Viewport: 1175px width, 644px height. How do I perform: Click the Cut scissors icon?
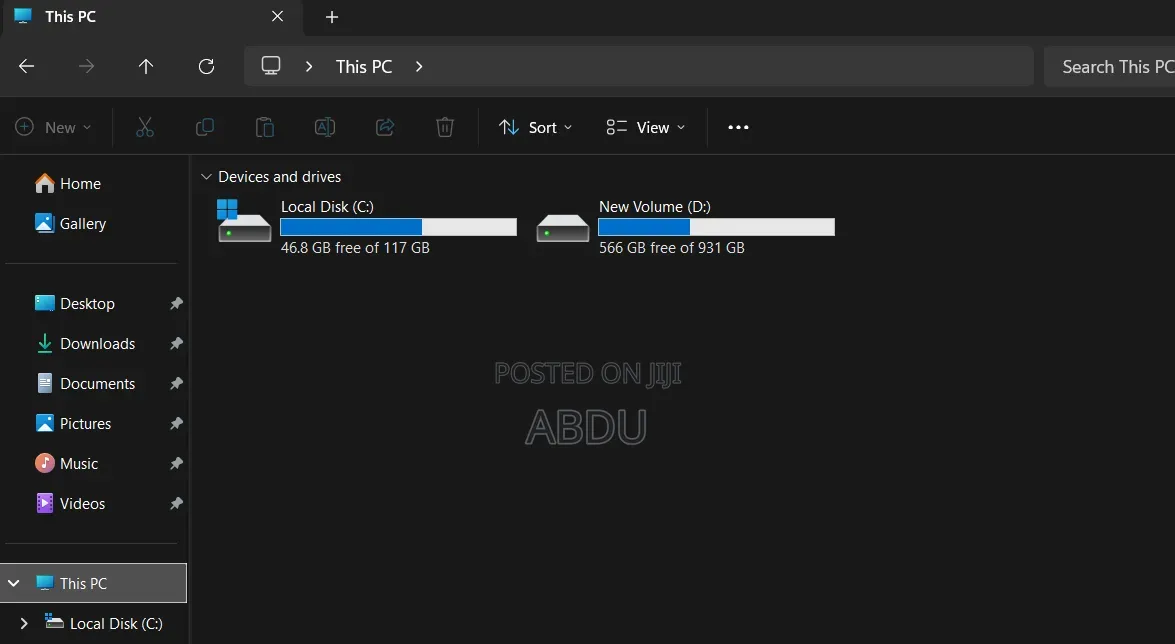click(x=145, y=127)
